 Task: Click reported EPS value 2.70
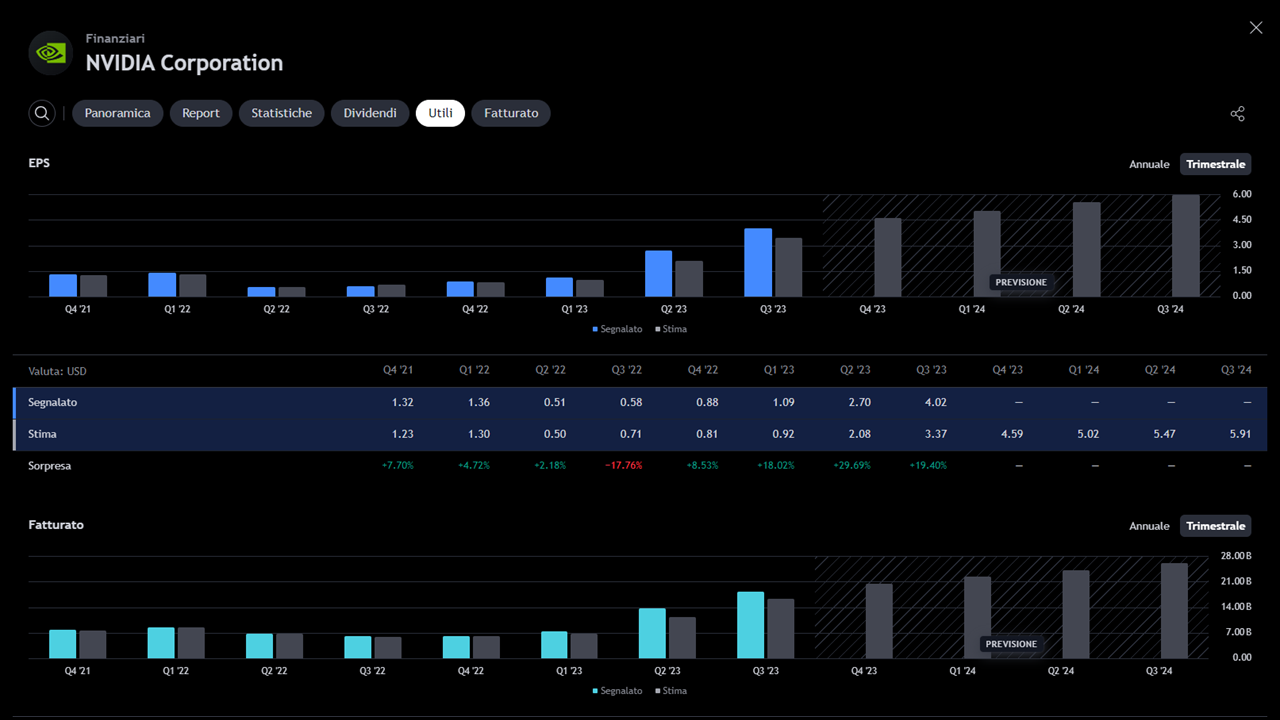click(859, 402)
